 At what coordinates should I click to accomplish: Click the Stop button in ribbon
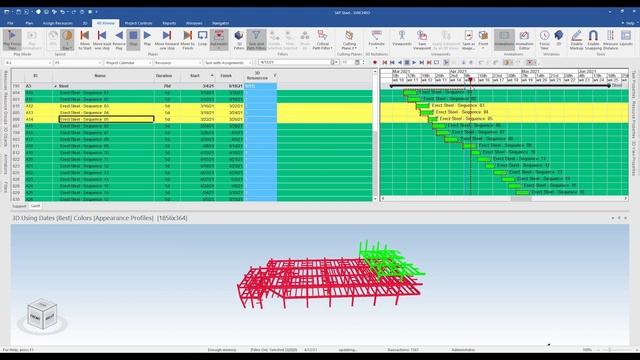click(133, 40)
